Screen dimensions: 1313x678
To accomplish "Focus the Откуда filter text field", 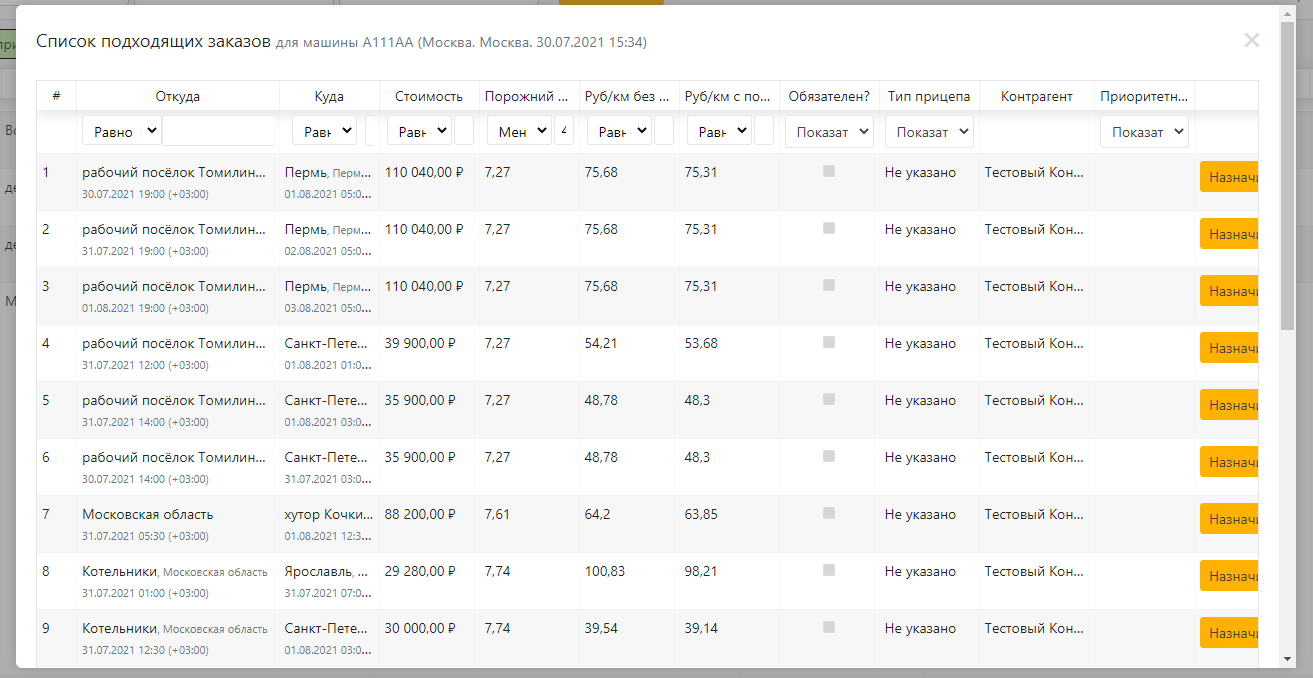I will 219,131.
